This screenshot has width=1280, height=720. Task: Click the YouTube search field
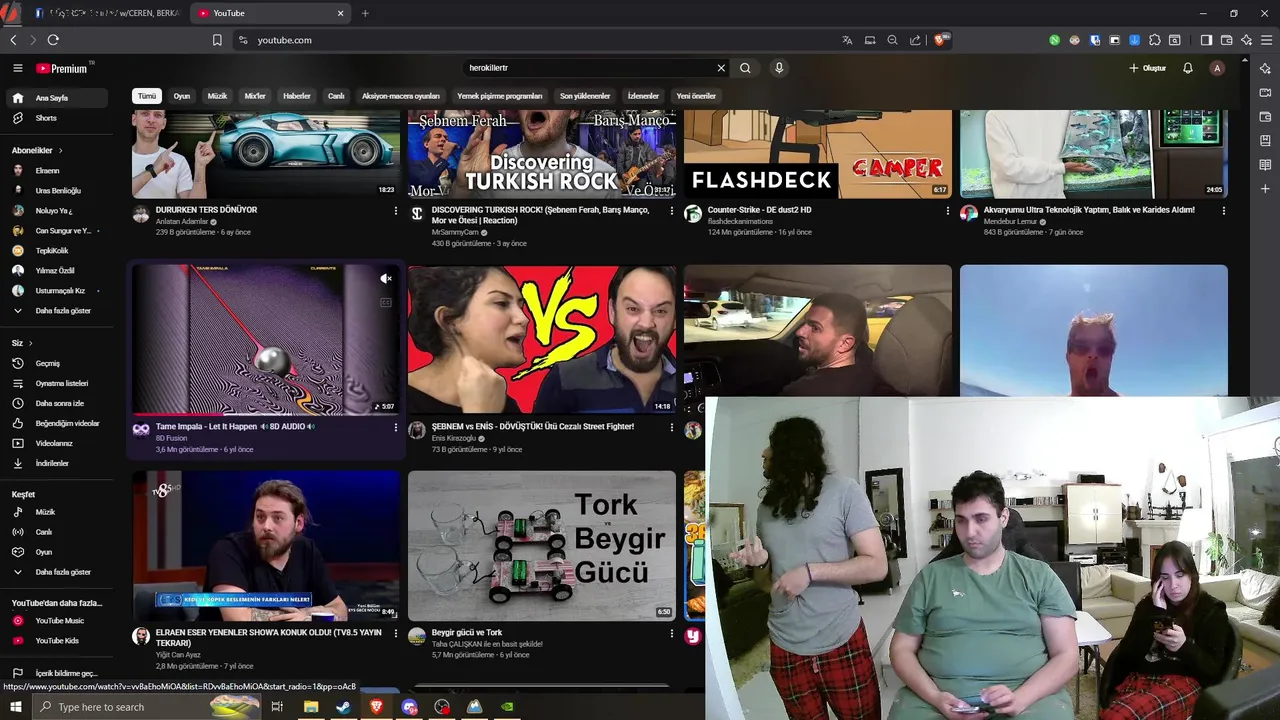(x=590, y=68)
